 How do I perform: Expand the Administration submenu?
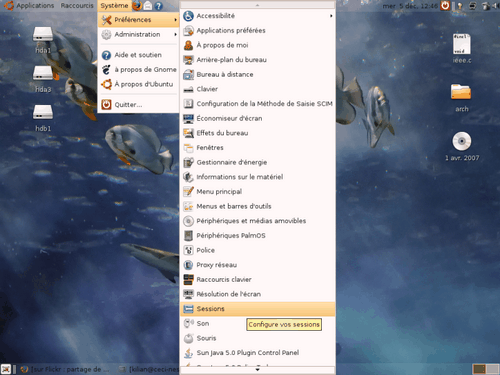pyautogui.click(x=139, y=34)
